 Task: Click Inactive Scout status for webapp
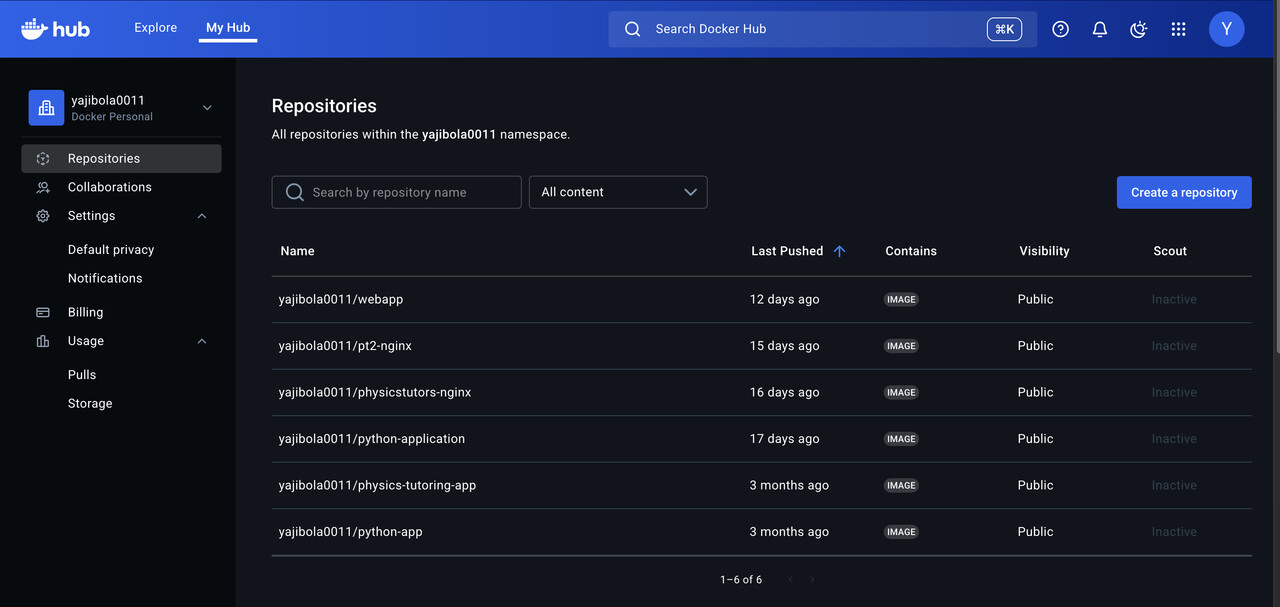1174,300
